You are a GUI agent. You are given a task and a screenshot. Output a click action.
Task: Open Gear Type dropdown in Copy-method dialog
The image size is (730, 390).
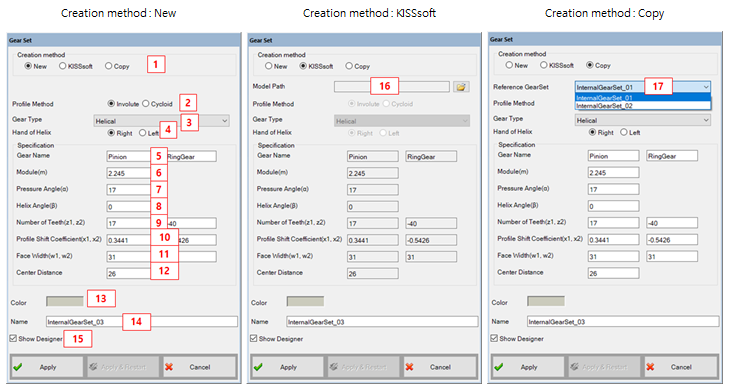643,120
